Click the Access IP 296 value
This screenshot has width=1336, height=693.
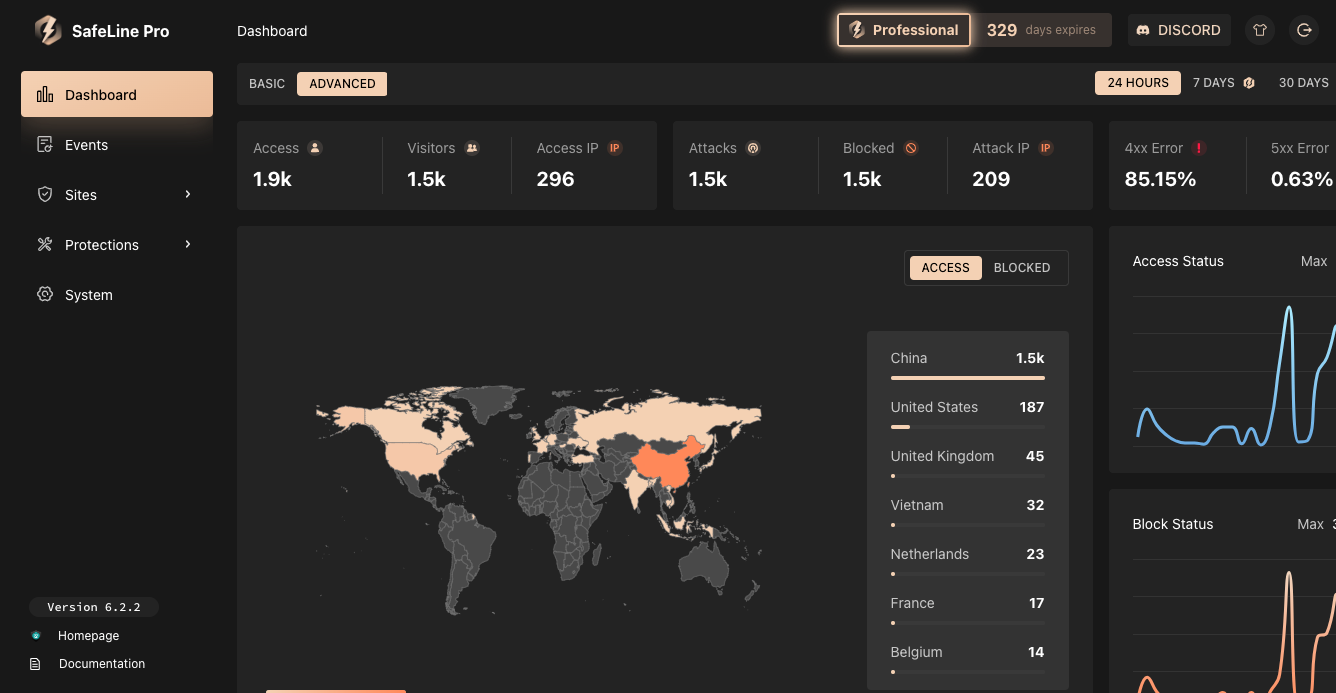point(555,179)
